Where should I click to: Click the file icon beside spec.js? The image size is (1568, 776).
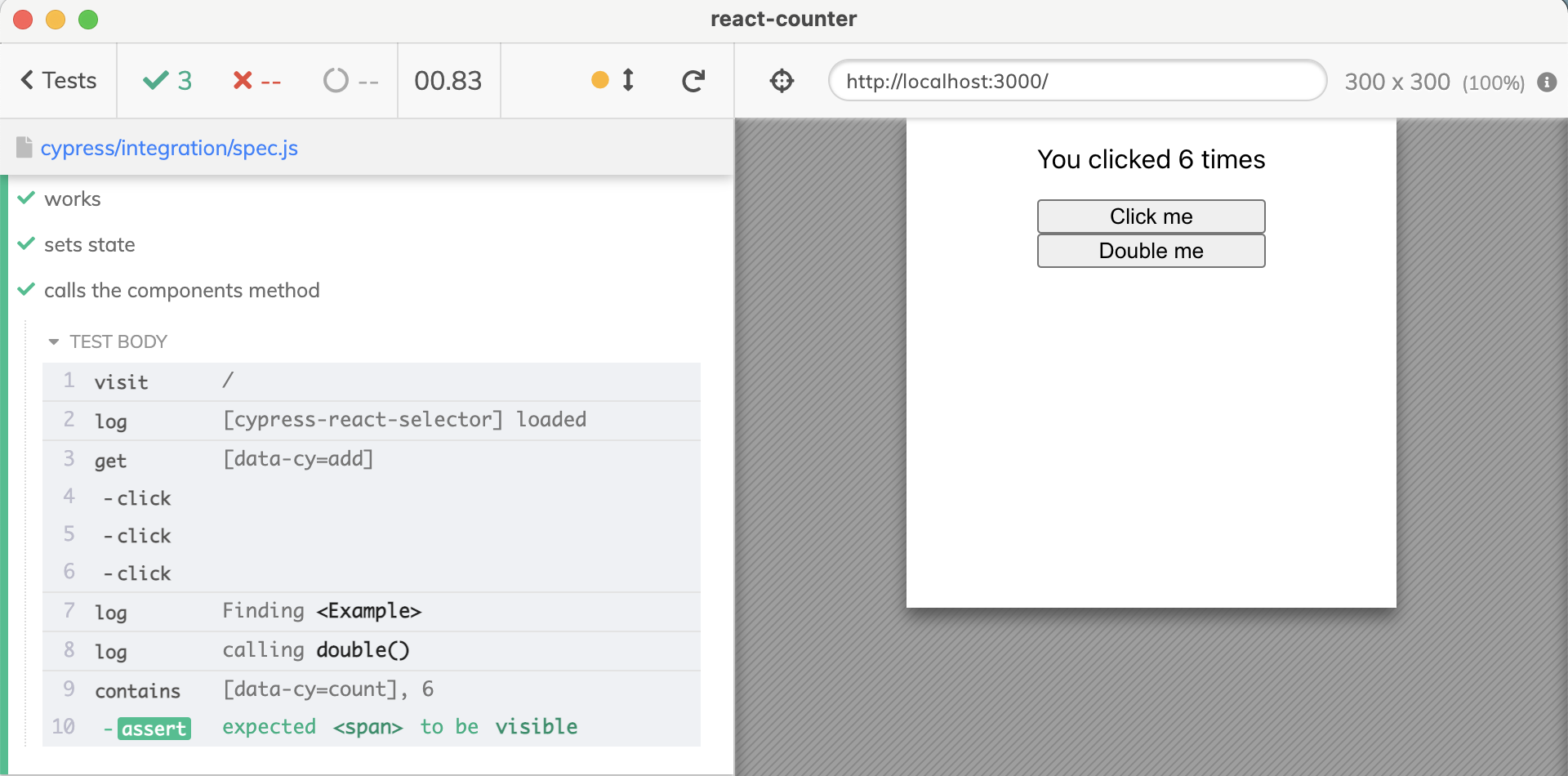(24, 147)
